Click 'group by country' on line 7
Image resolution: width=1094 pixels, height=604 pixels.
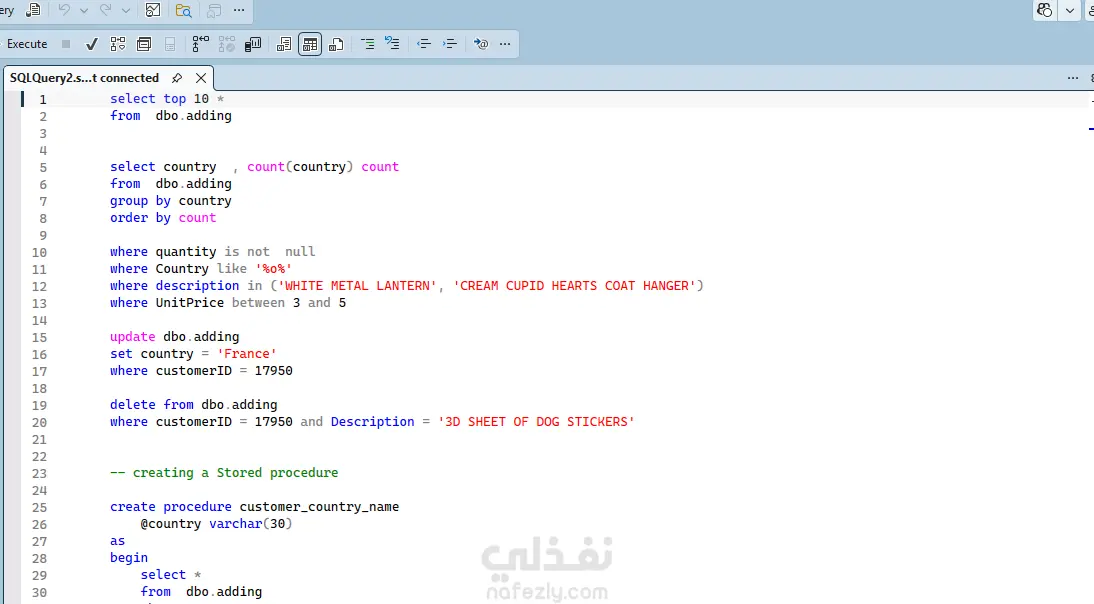[171, 201]
